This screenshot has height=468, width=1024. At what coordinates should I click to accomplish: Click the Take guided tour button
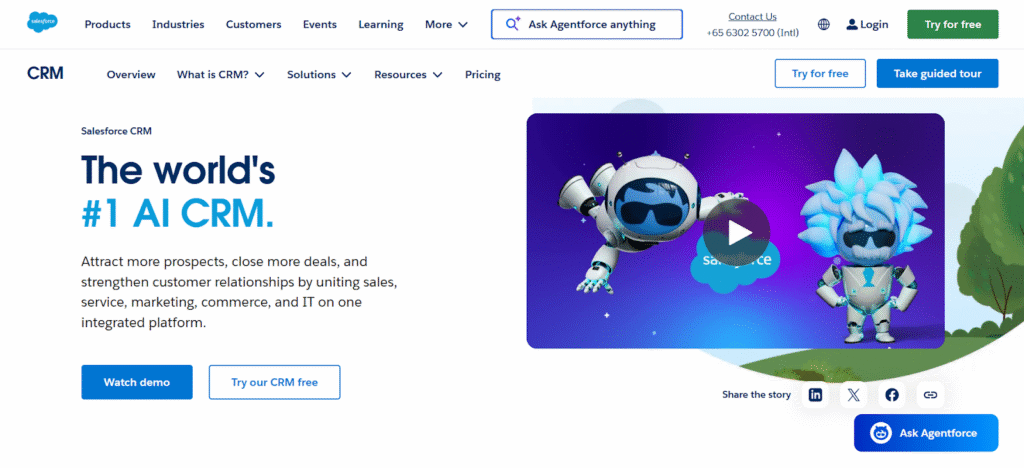[x=937, y=74]
